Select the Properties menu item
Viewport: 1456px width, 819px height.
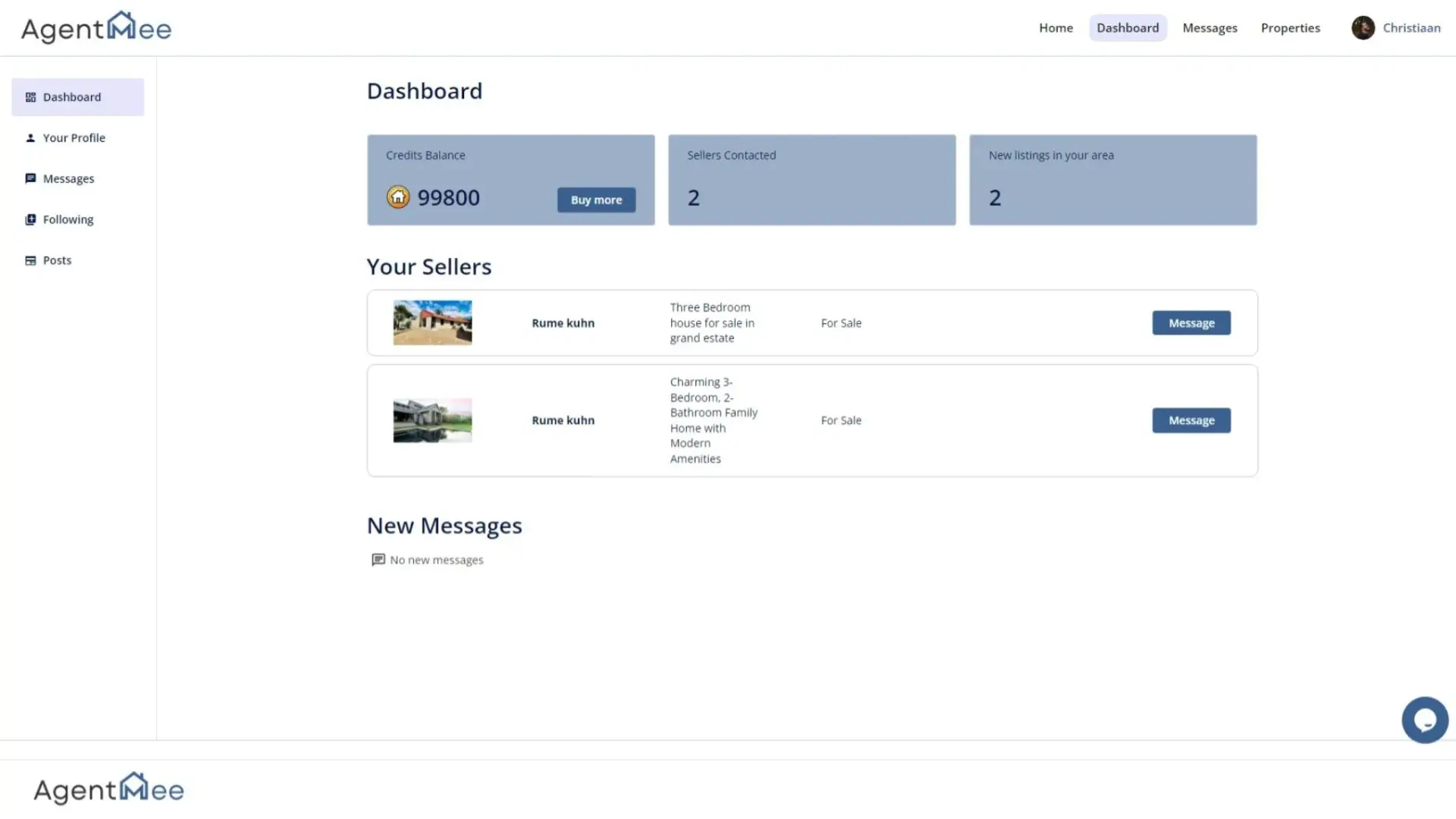click(1290, 27)
